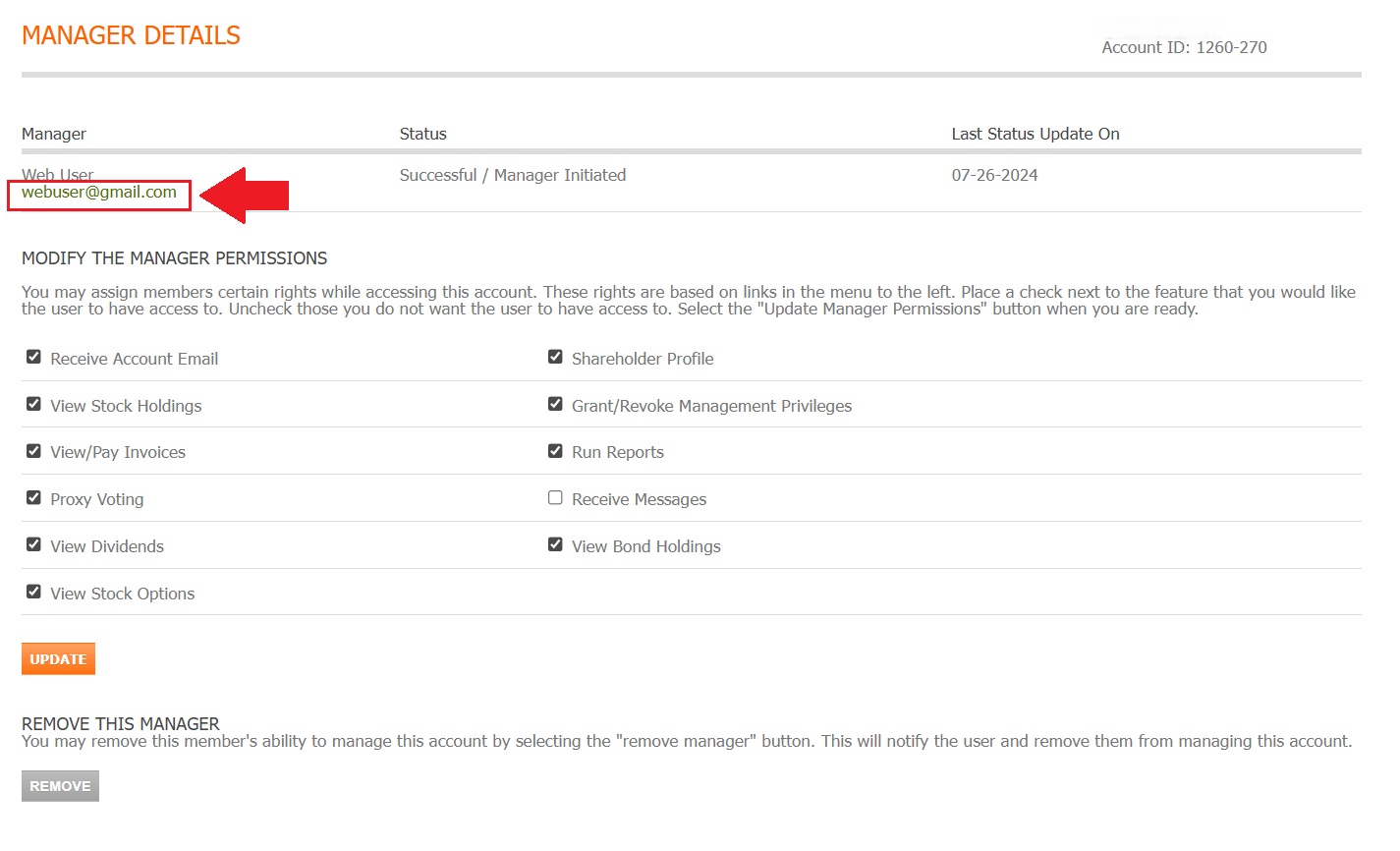The height and width of the screenshot is (851, 1400).
Task: Uncheck the View Stock Options checkbox
Action: 33,593
